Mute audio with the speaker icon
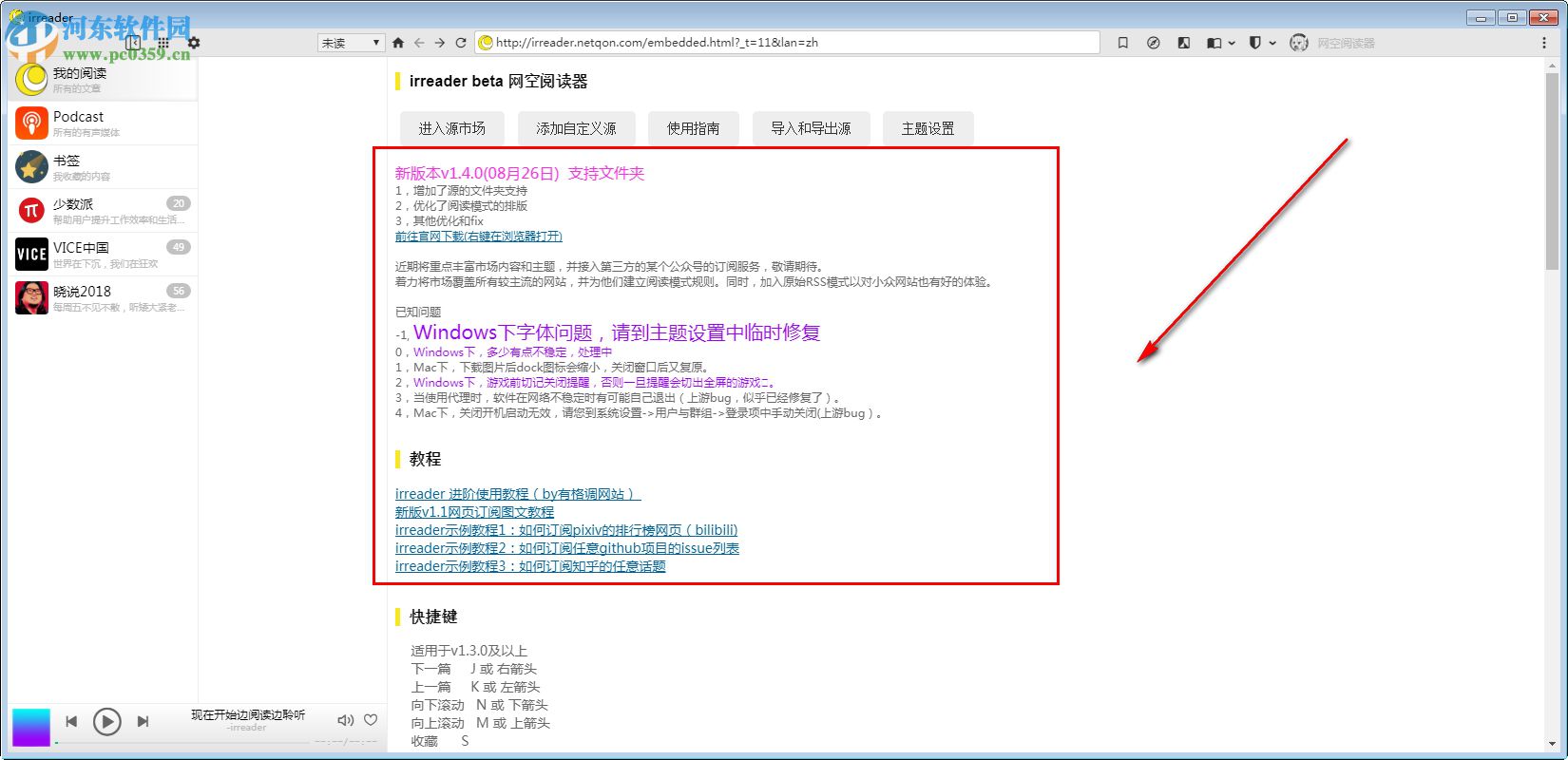Image resolution: width=1568 pixels, height=760 pixels. coord(346,720)
